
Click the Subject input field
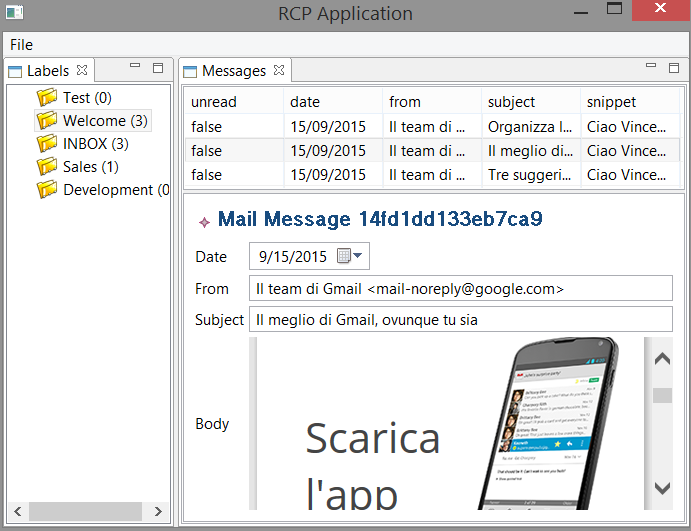tap(461, 319)
